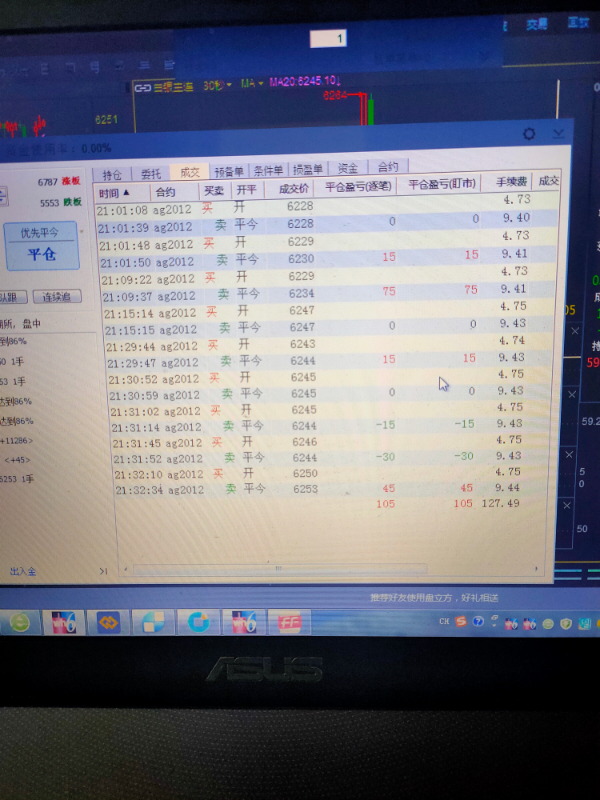Click the 开平 column header

(247, 189)
